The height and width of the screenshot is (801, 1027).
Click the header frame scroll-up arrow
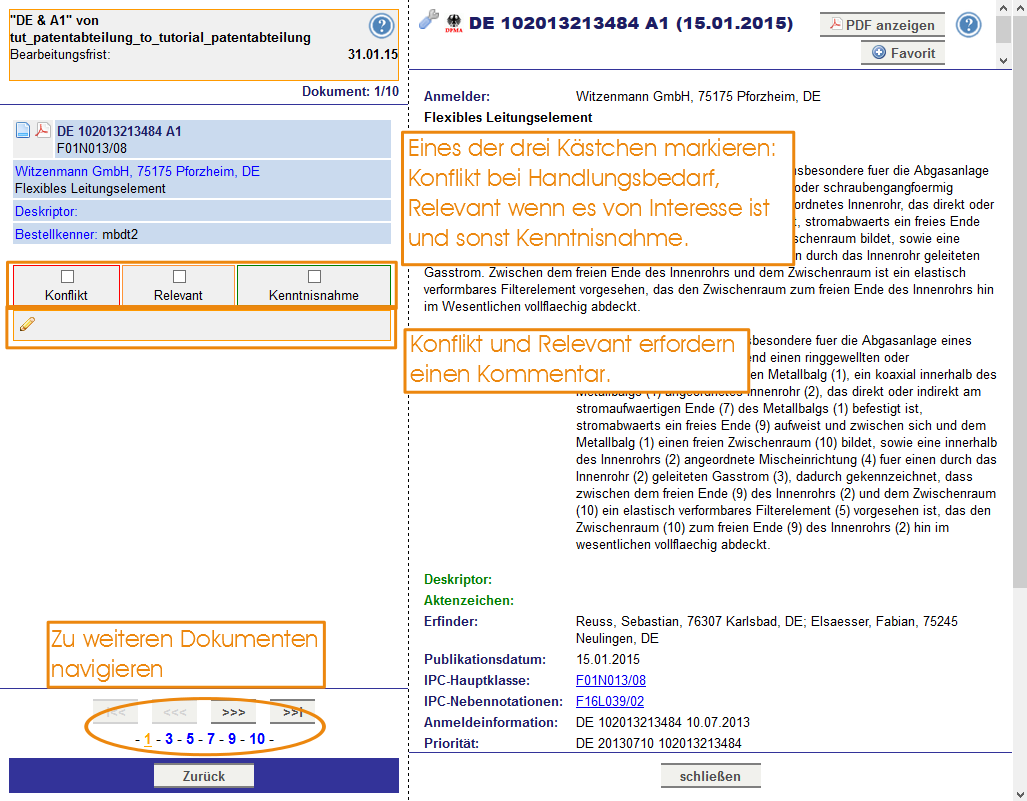(1003, 9)
